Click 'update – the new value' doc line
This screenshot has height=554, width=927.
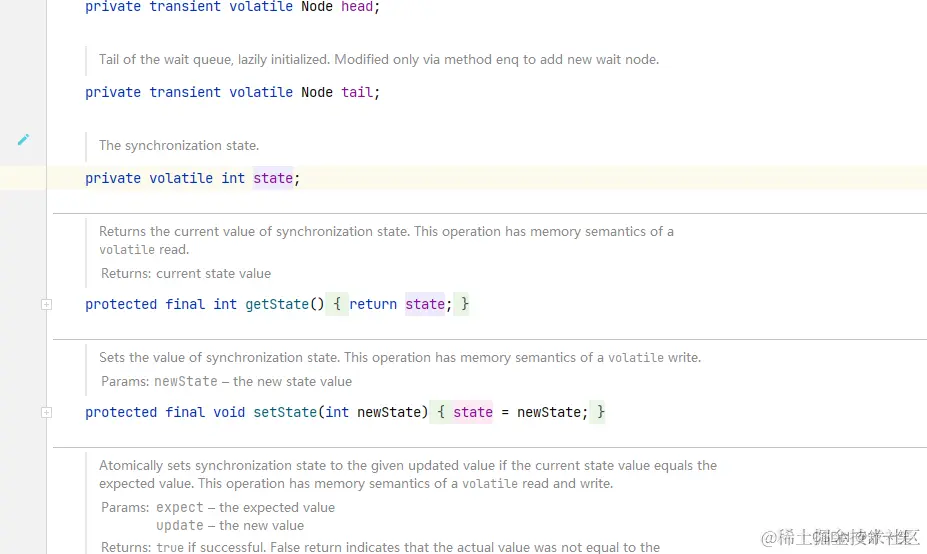pos(230,525)
